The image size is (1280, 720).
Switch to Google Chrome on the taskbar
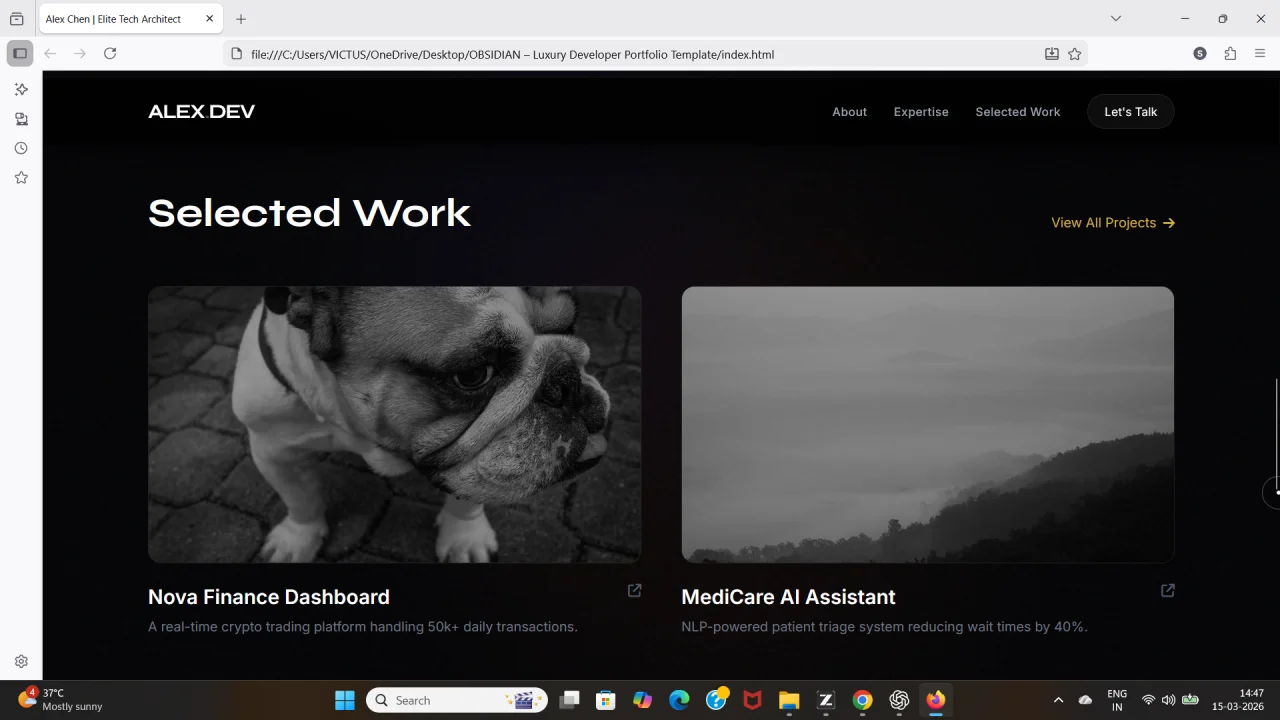pos(862,700)
